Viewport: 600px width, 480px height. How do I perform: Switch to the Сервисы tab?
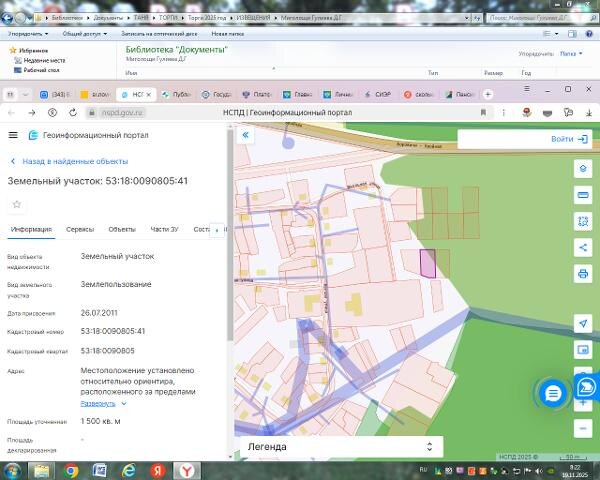click(x=80, y=229)
